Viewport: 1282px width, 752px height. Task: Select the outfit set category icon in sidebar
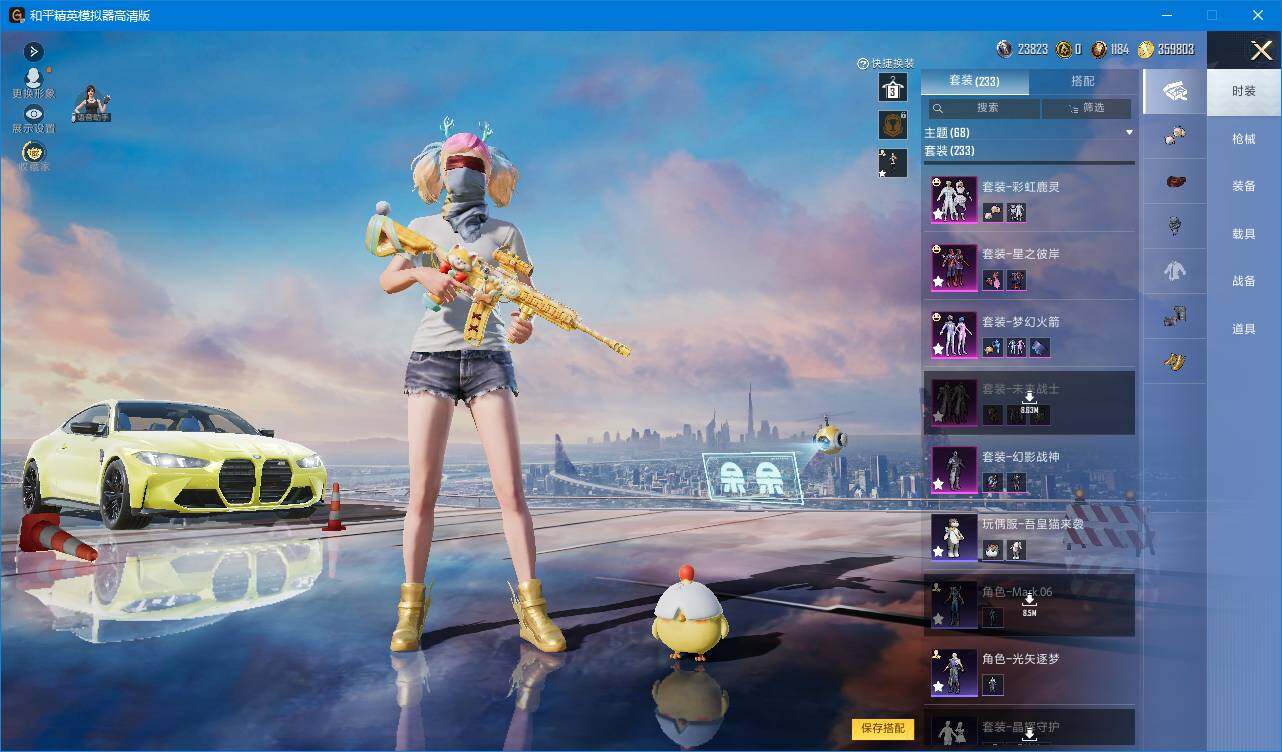1174,92
